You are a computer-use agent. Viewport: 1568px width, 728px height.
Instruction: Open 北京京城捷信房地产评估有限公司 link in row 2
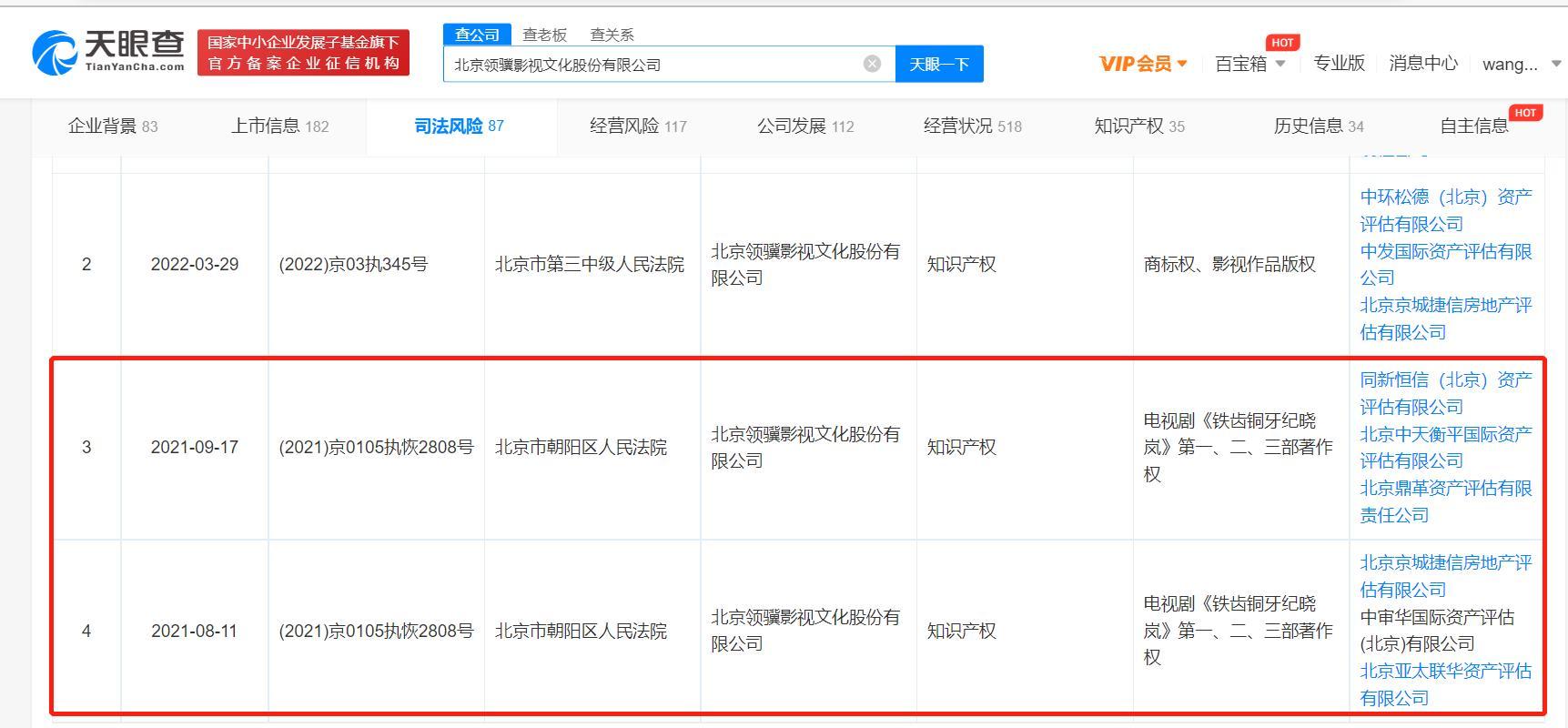point(1446,318)
